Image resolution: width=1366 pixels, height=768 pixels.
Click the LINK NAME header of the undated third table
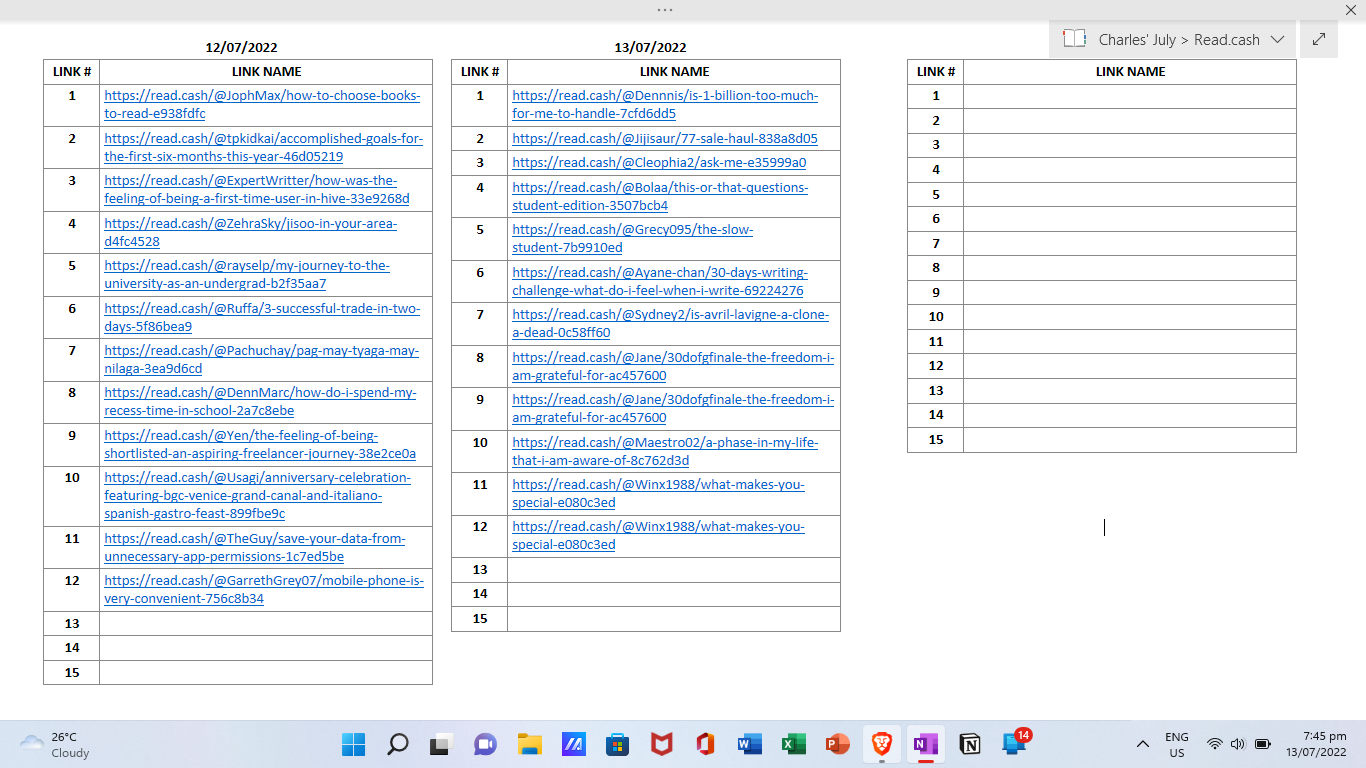coord(1130,71)
